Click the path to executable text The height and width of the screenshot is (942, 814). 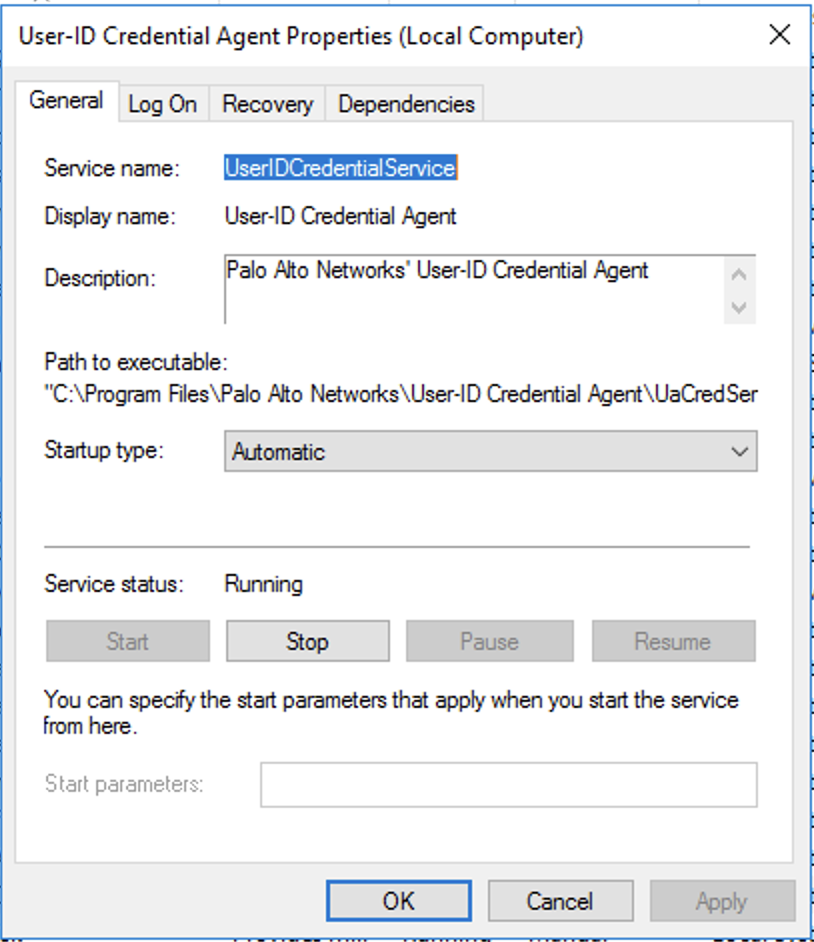tap(400, 394)
